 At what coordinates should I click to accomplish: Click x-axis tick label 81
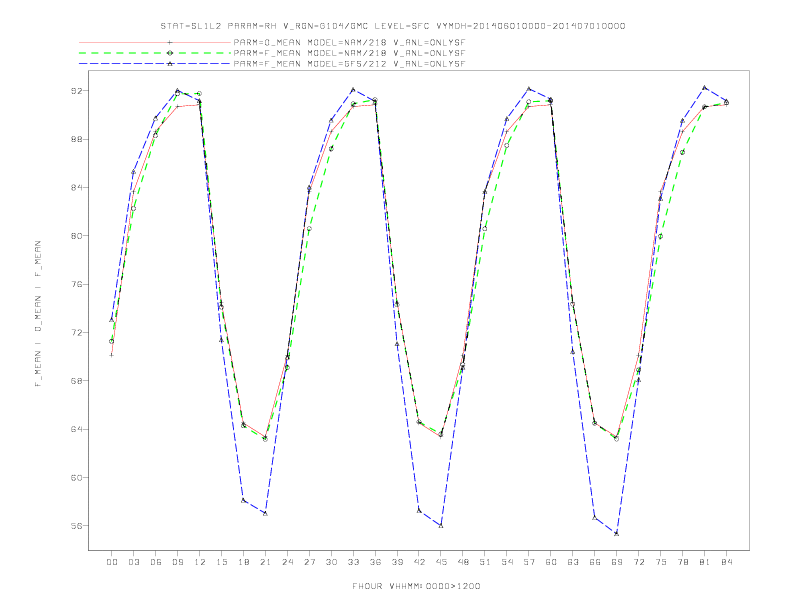coord(705,562)
